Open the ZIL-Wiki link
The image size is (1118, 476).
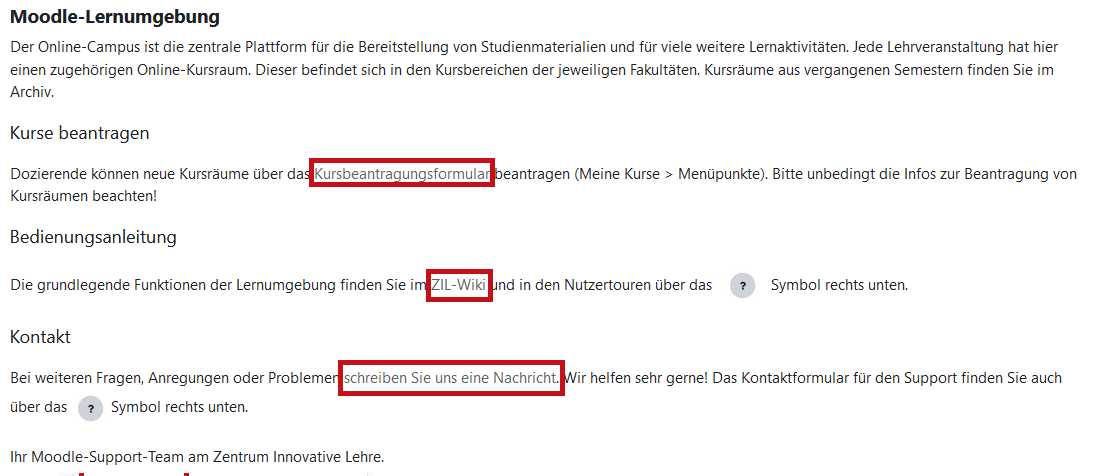(x=459, y=286)
